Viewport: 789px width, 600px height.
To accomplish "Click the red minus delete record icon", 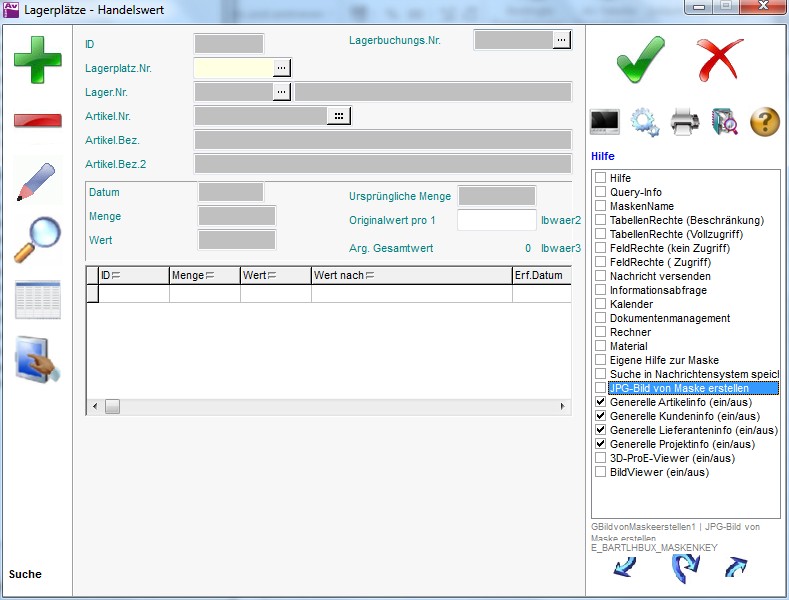I will pyautogui.click(x=37, y=120).
